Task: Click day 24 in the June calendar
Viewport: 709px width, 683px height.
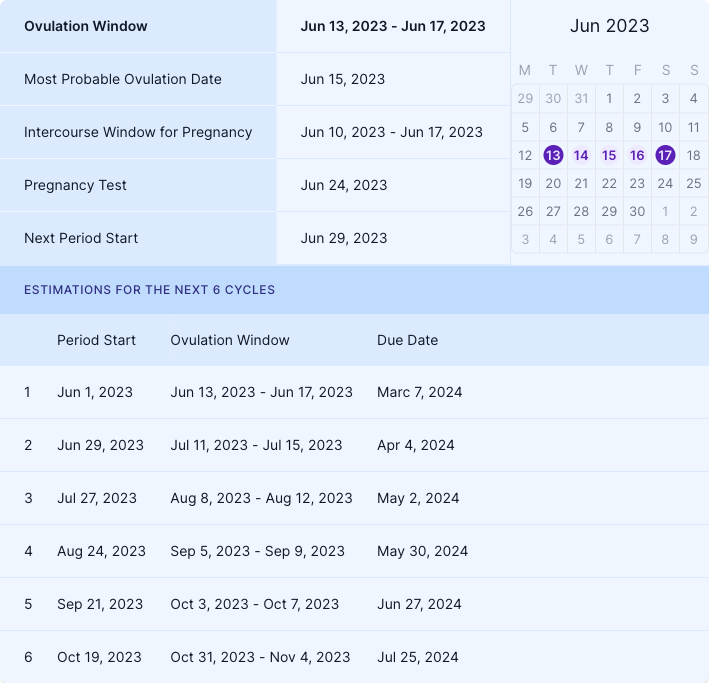Action: [665, 183]
